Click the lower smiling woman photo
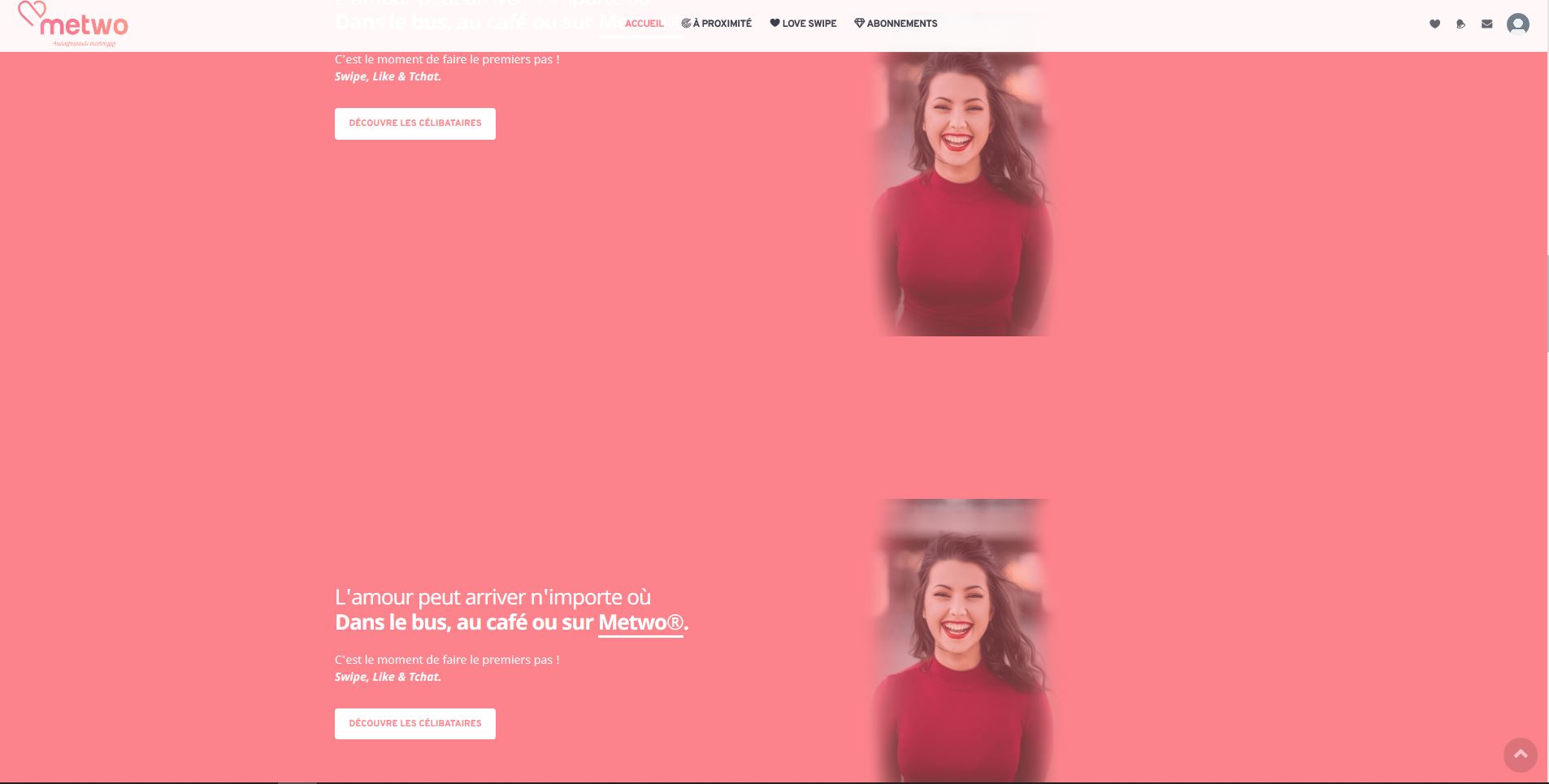 pos(962,640)
